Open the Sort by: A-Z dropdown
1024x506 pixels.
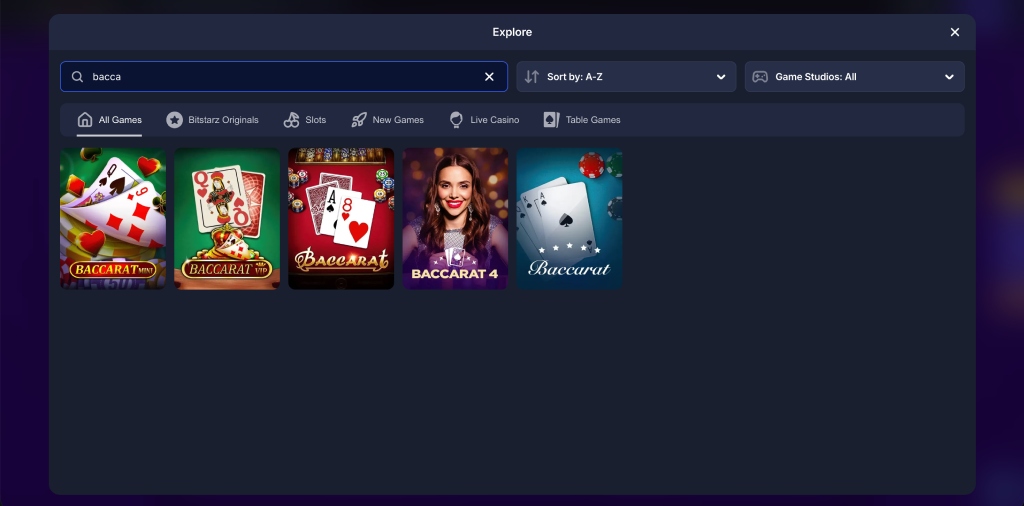click(626, 76)
